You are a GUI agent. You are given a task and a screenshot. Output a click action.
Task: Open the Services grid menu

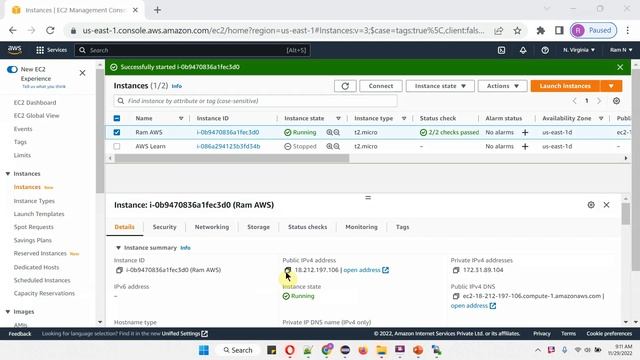coord(51,50)
